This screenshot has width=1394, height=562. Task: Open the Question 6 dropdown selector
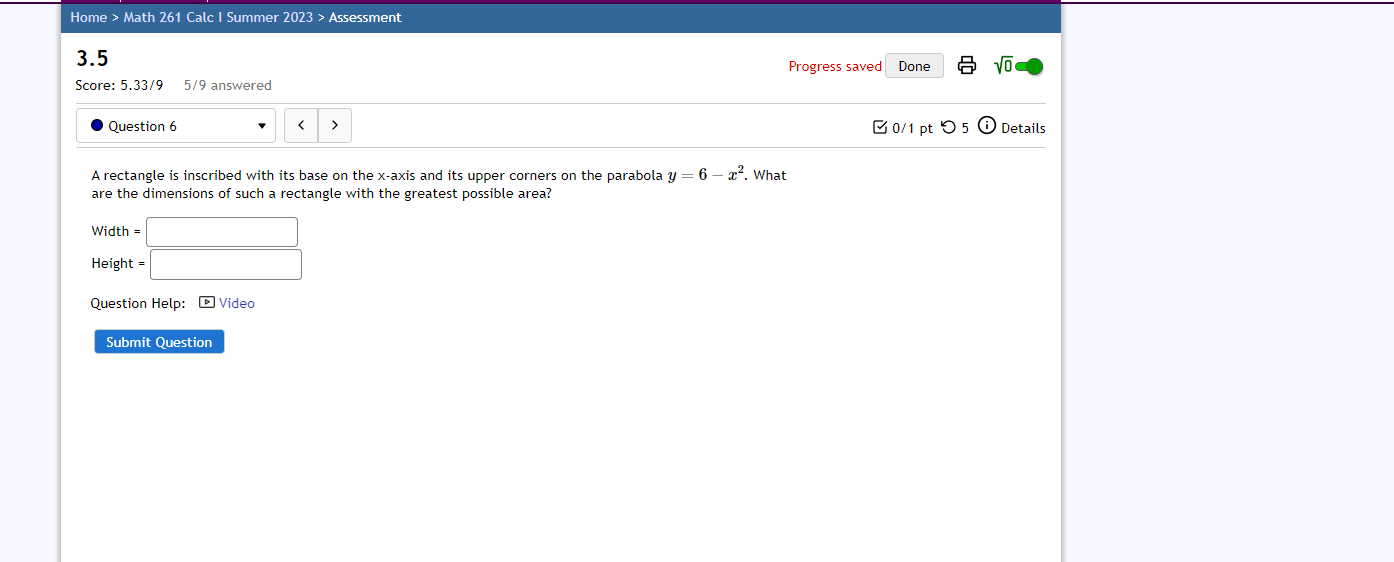point(176,126)
